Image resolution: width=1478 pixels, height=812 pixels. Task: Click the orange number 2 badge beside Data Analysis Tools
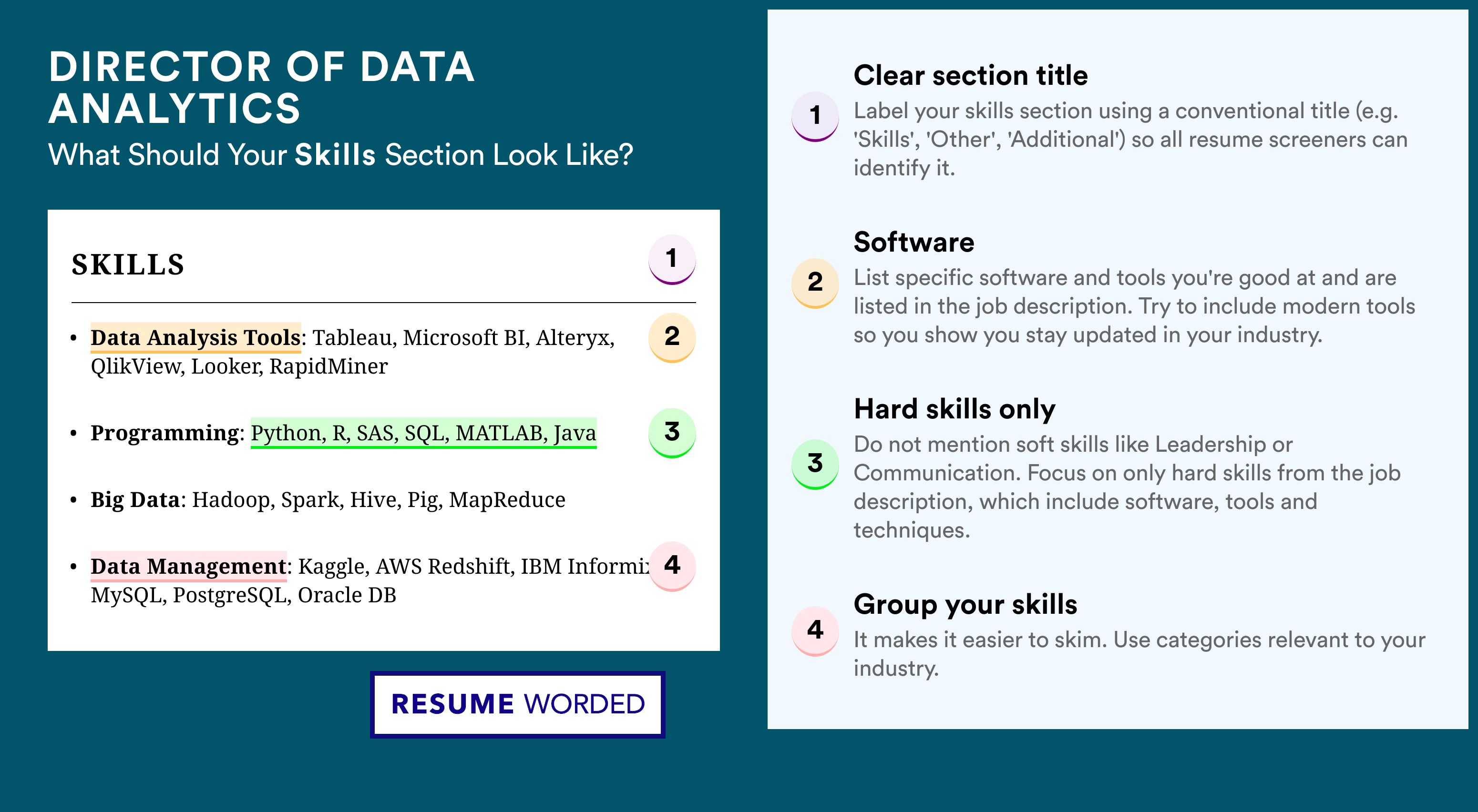672,336
